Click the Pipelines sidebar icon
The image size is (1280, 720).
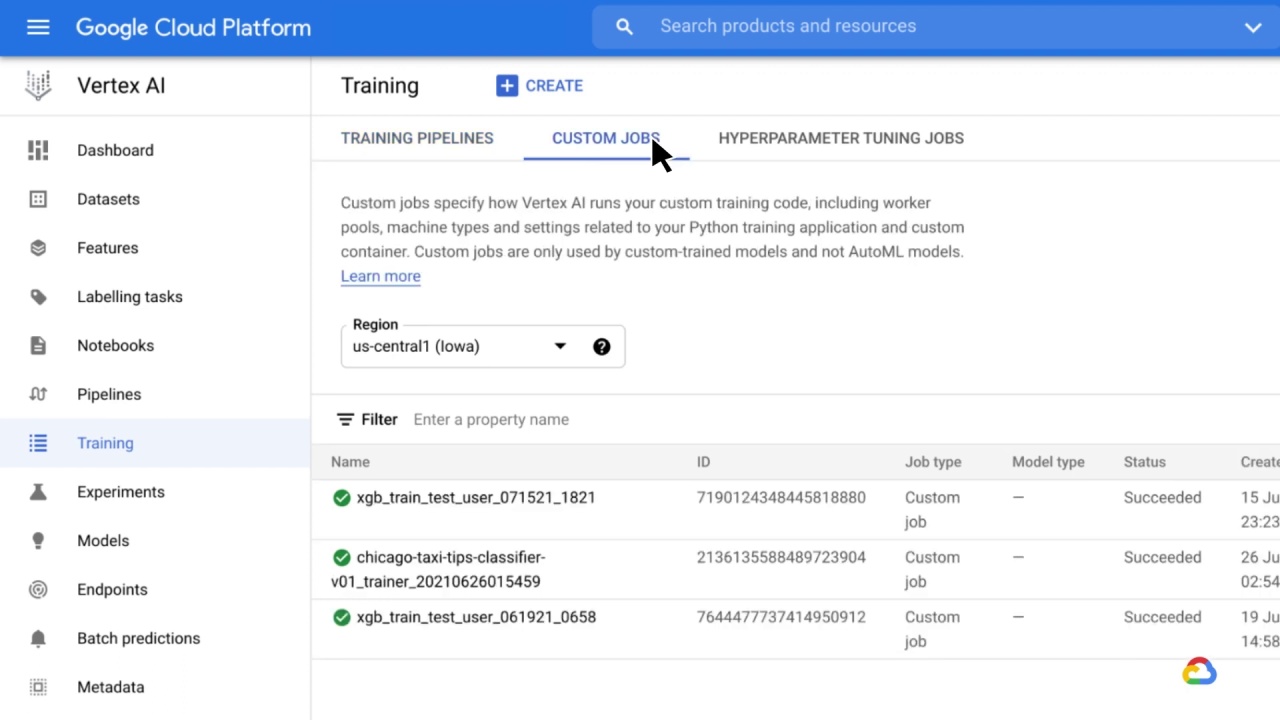click(x=38, y=394)
